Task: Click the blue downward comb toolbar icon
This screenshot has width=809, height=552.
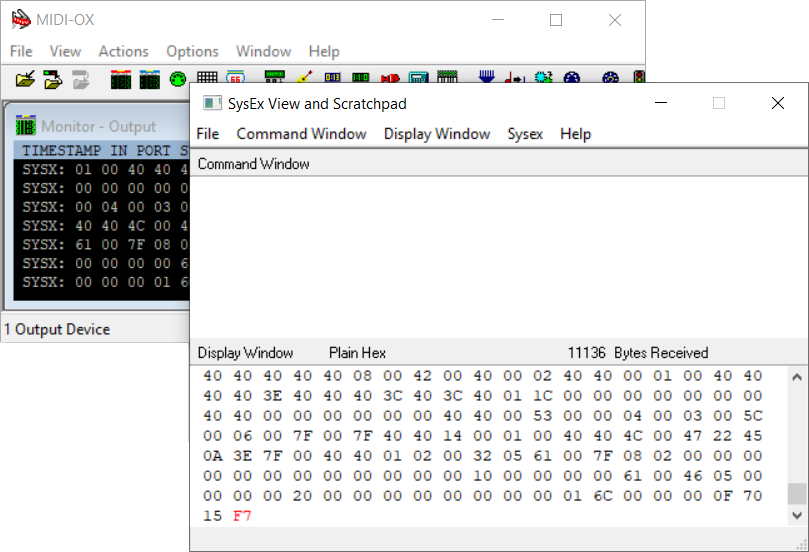Action: [487, 77]
